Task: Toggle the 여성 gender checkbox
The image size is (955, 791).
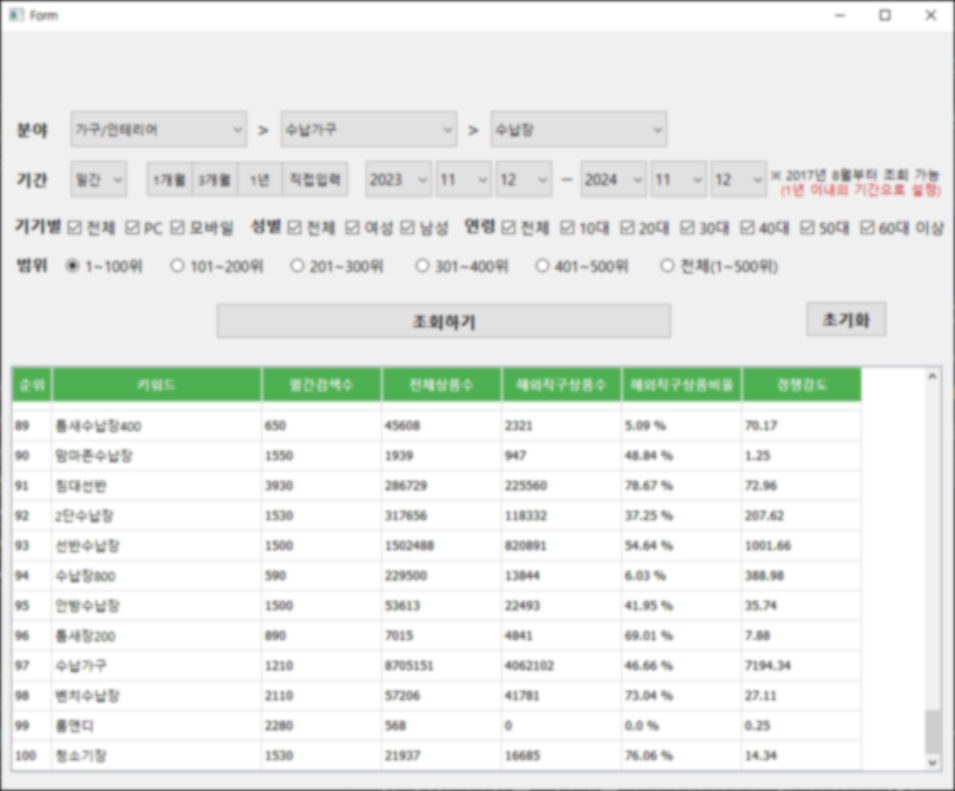Action: [x=353, y=228]
